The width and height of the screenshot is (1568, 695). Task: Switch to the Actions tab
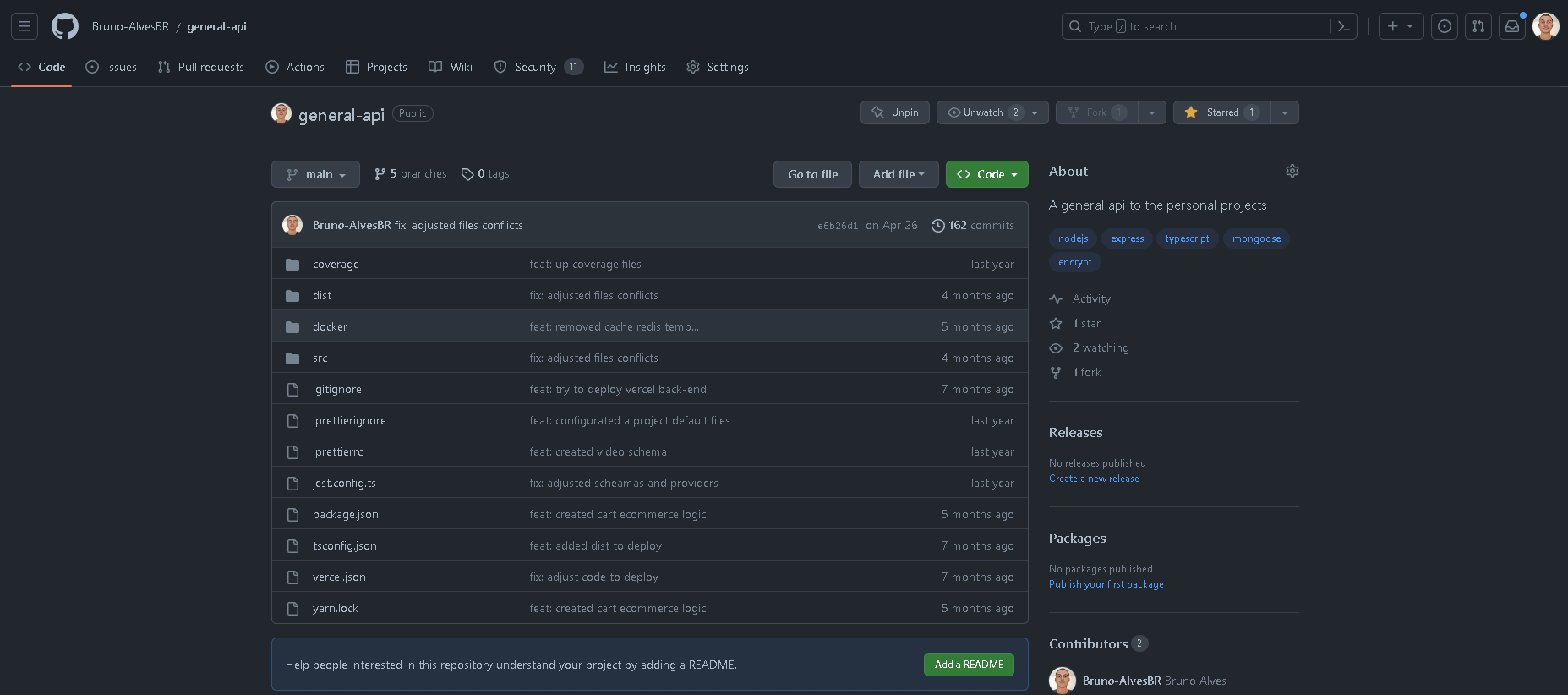click(295, 67)
